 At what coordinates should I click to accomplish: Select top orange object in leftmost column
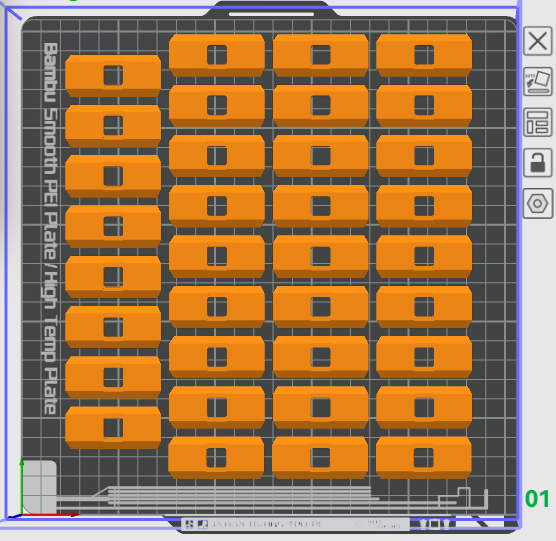click(x=113, y=76)
